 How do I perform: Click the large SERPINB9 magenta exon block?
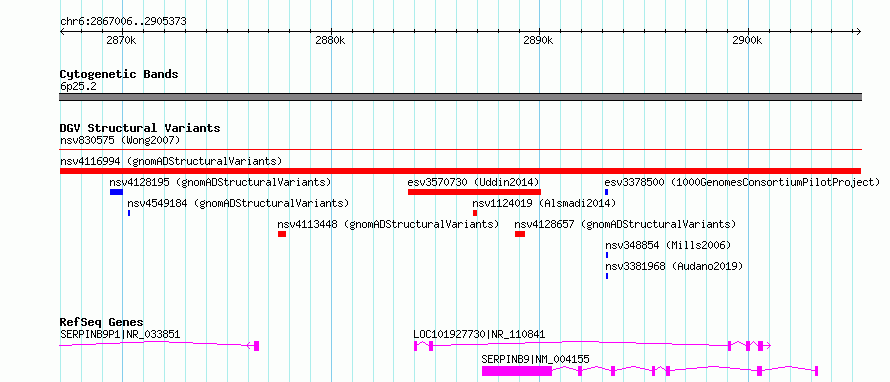[517, 371]
